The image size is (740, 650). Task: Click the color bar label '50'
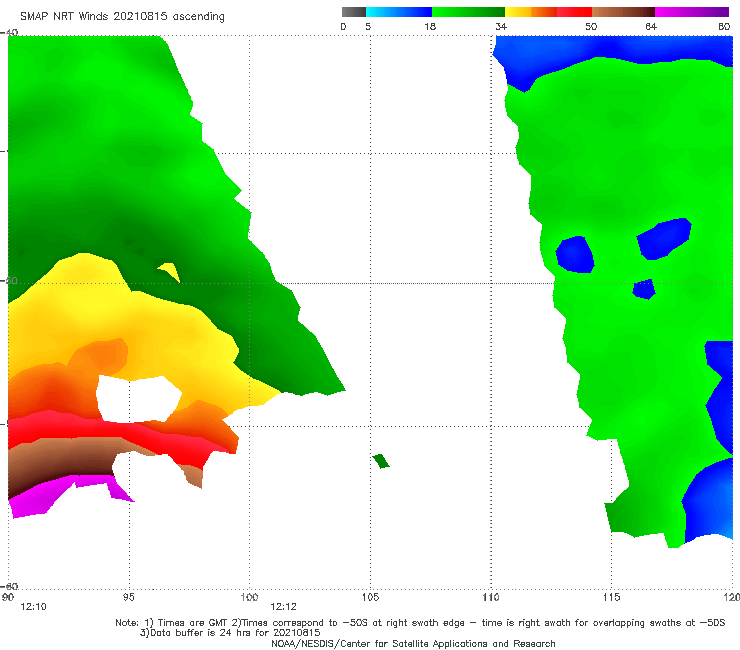(x=591, y=27)
